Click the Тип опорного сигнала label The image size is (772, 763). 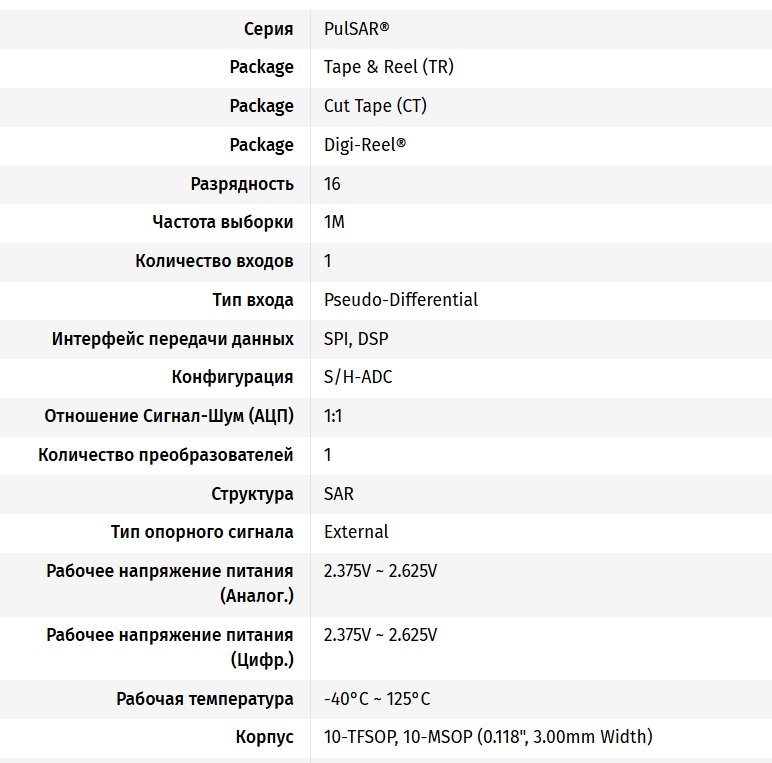(x=202, y=532)
